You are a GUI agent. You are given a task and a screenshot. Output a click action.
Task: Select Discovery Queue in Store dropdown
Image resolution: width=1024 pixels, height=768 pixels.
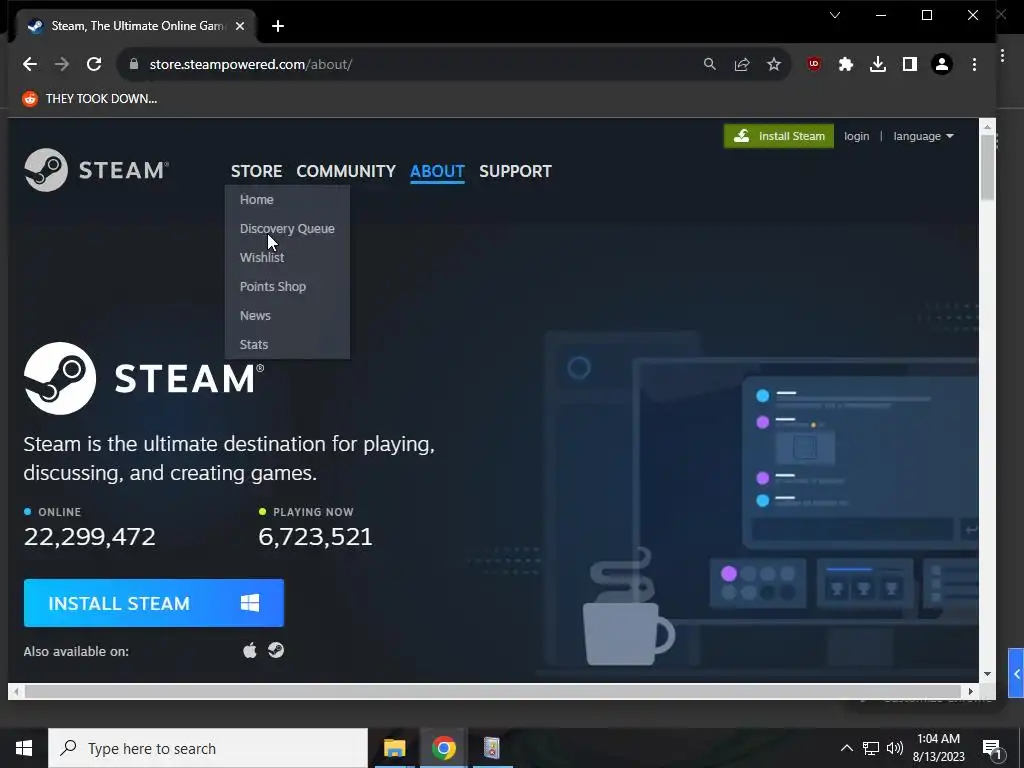(x=287, y=229)
